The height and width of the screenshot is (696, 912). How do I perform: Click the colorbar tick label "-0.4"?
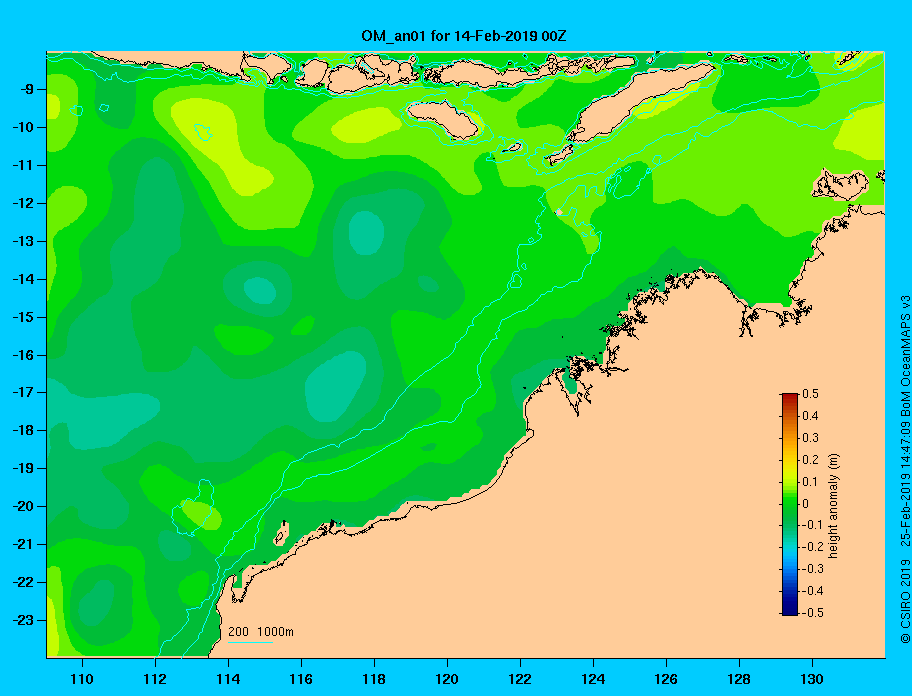click(813, 591)
